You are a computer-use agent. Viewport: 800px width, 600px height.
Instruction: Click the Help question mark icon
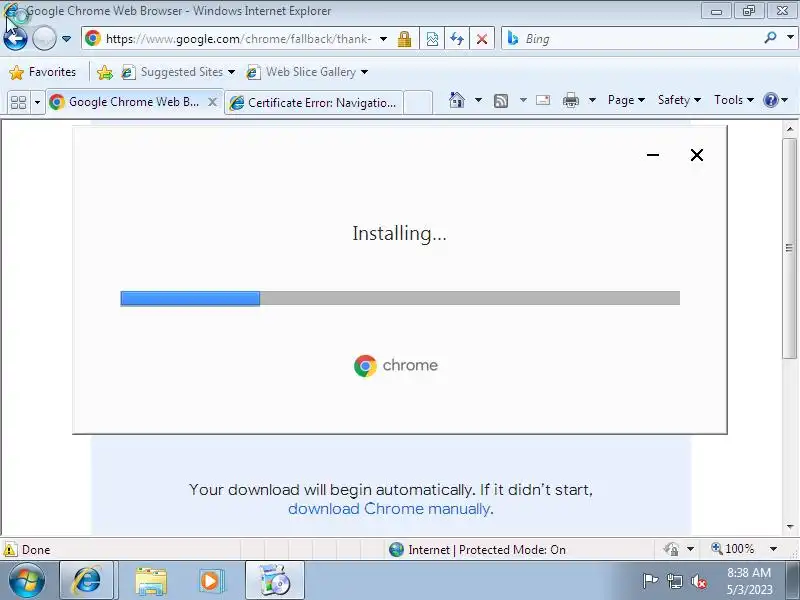[770, 100]
